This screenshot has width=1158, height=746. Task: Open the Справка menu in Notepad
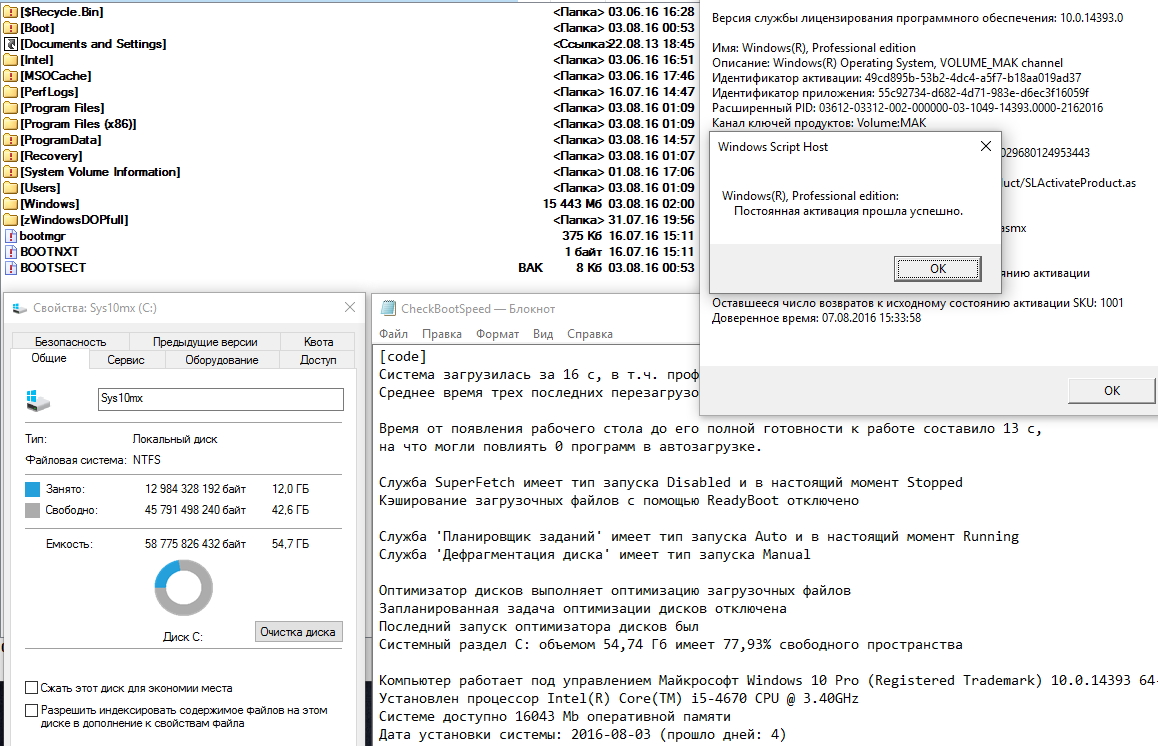click(x=589, y=334)
